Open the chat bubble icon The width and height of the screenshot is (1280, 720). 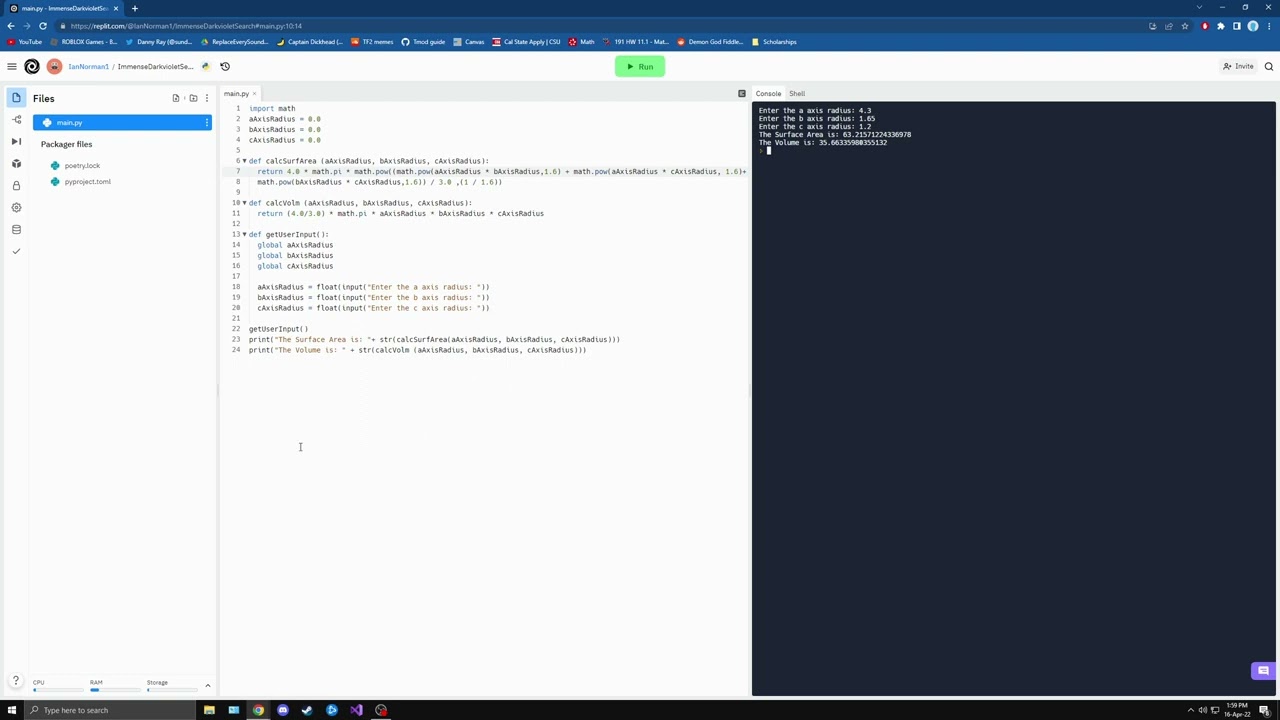1263,671
